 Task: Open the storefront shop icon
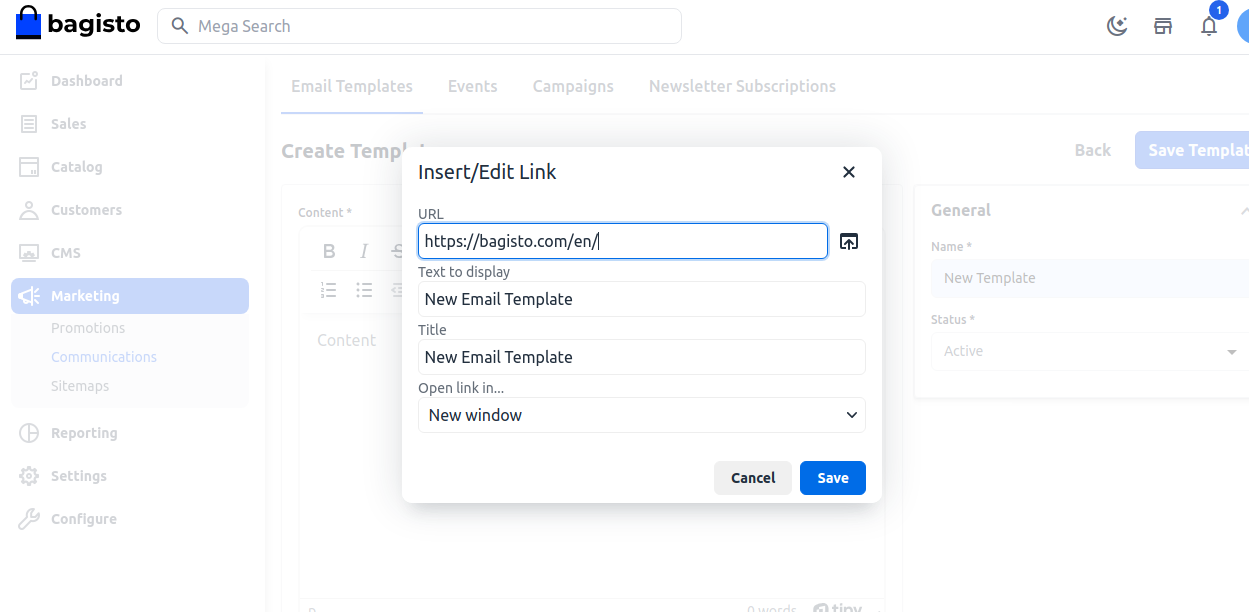[1163, 26]
